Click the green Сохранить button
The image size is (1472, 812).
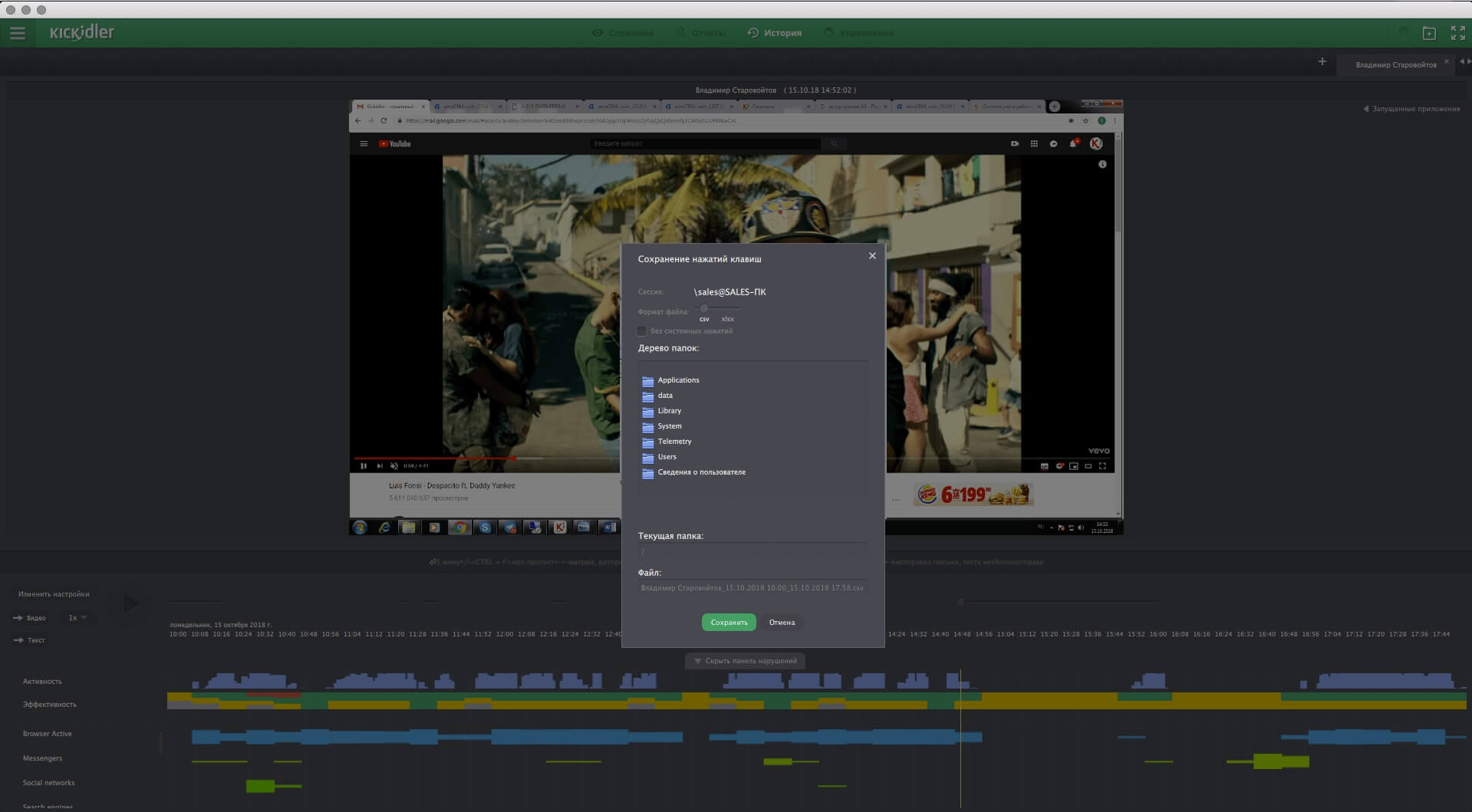pos(729,623)
